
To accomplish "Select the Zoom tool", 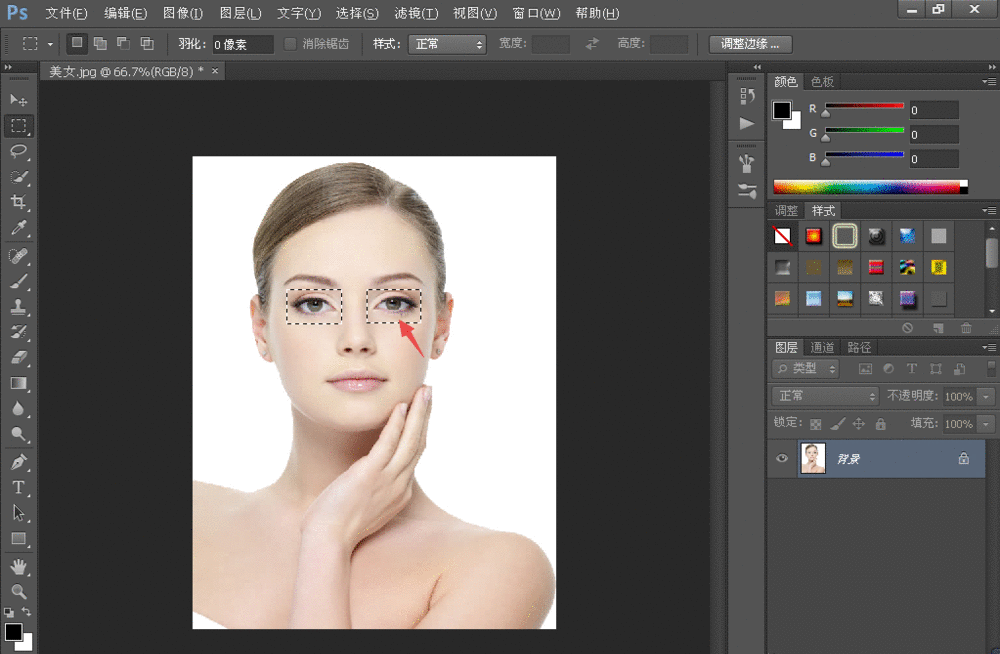I will (x=18, y=591).
